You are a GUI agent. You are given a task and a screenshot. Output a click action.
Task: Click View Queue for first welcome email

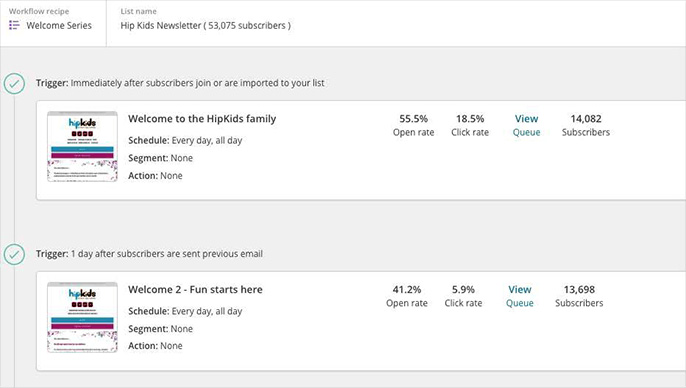click(x=526, y=125)
